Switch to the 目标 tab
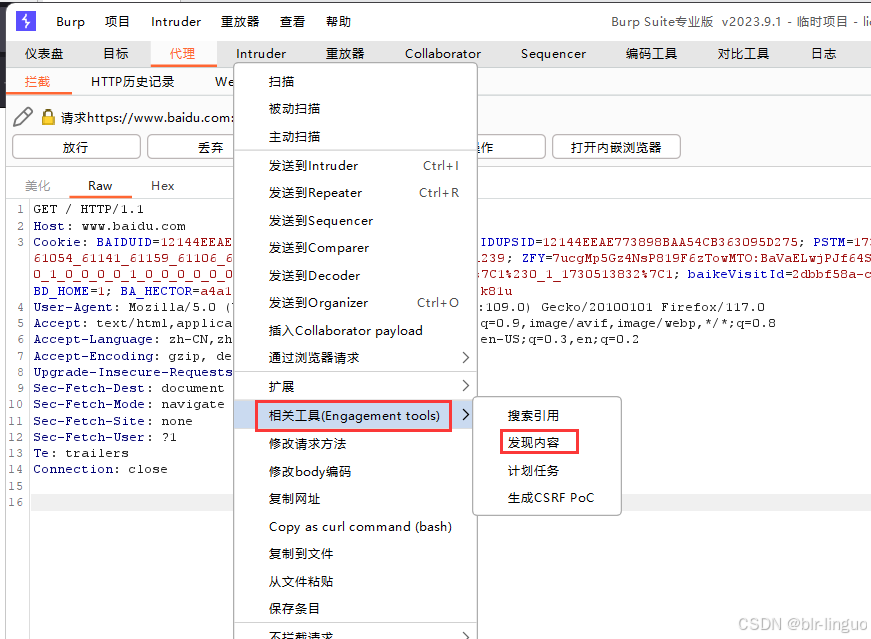This screenshot has width=871, height=639. 116,54
